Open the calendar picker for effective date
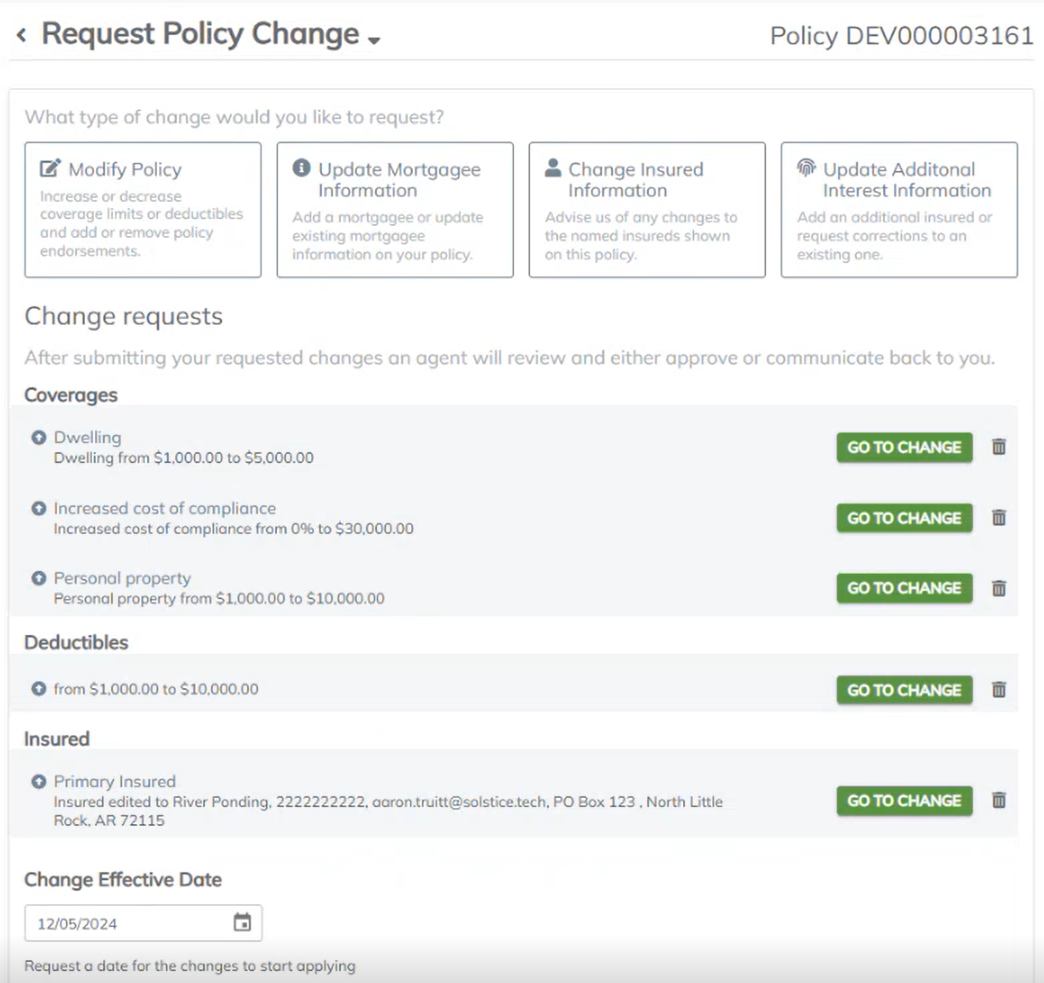Image resolution: width=1044 pixels, height=983 pixels. pyautogui.click(x=242, y=923)
